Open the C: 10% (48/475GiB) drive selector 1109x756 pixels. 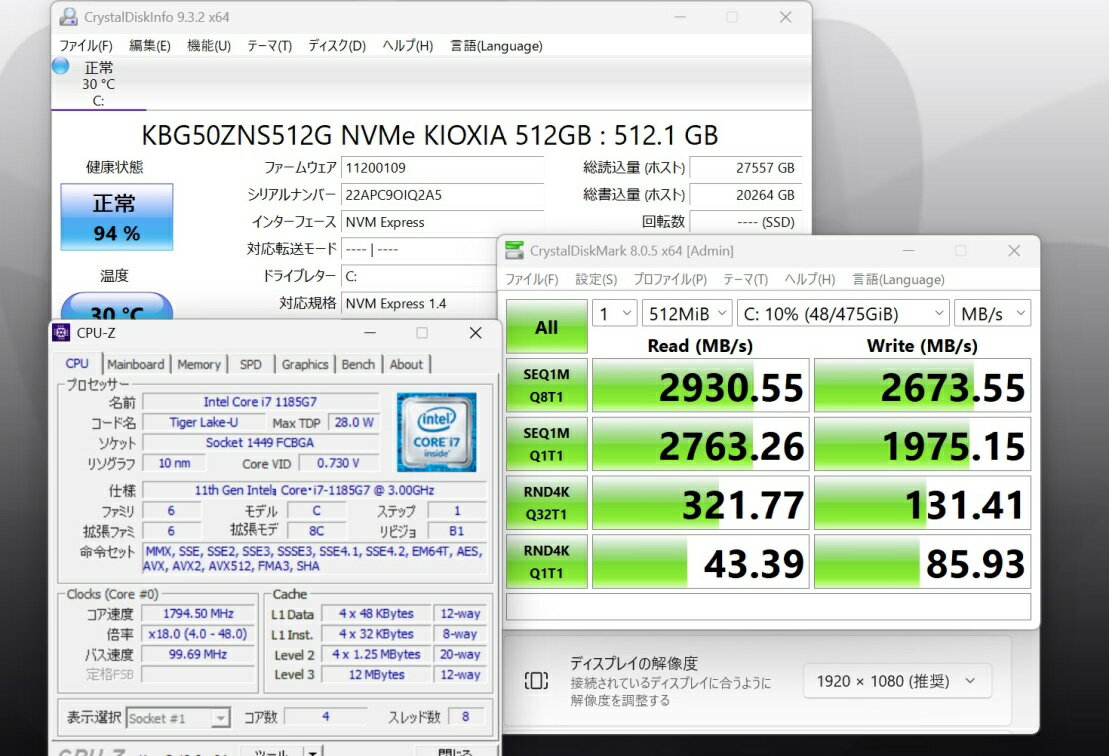pos(842,314)
